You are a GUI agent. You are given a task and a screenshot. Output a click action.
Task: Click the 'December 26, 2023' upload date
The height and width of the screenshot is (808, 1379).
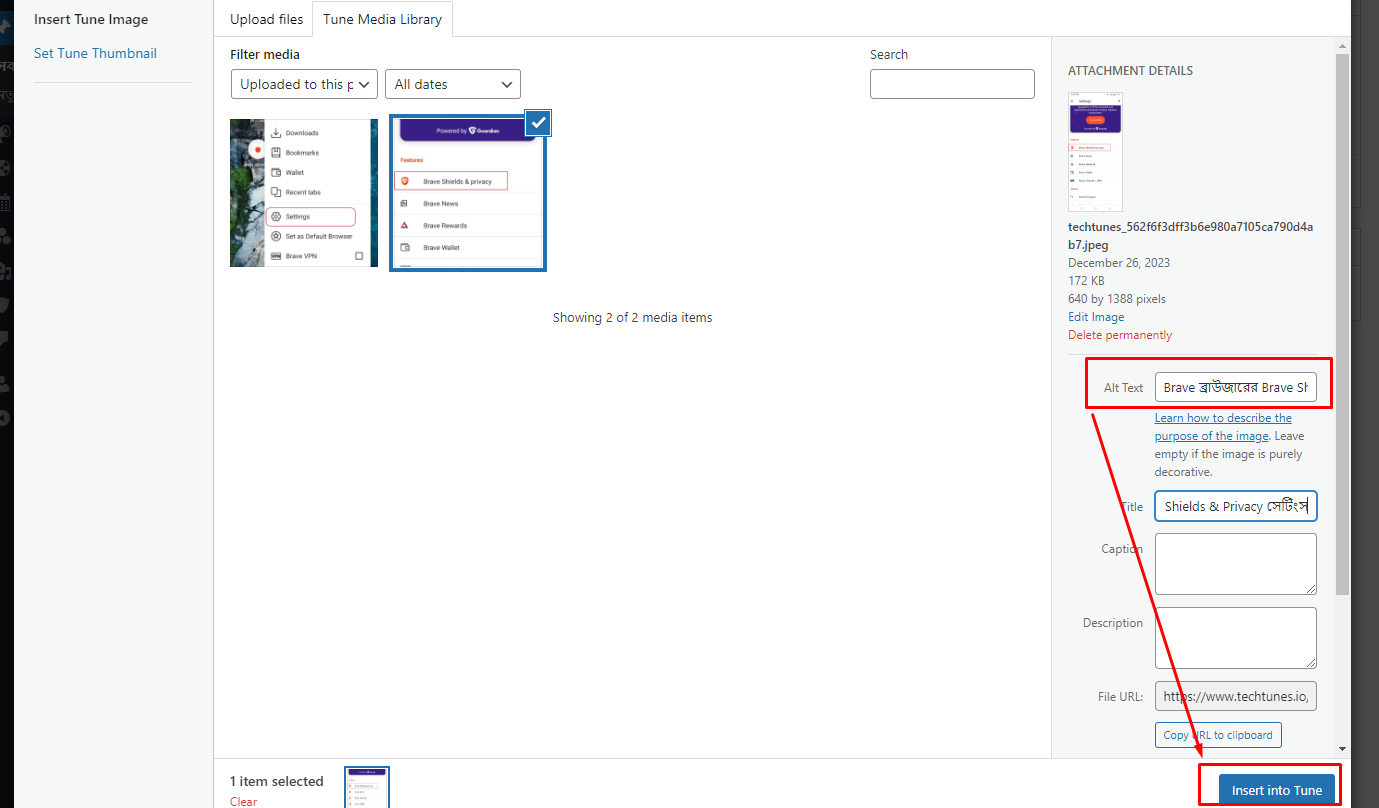[1119, 263]
